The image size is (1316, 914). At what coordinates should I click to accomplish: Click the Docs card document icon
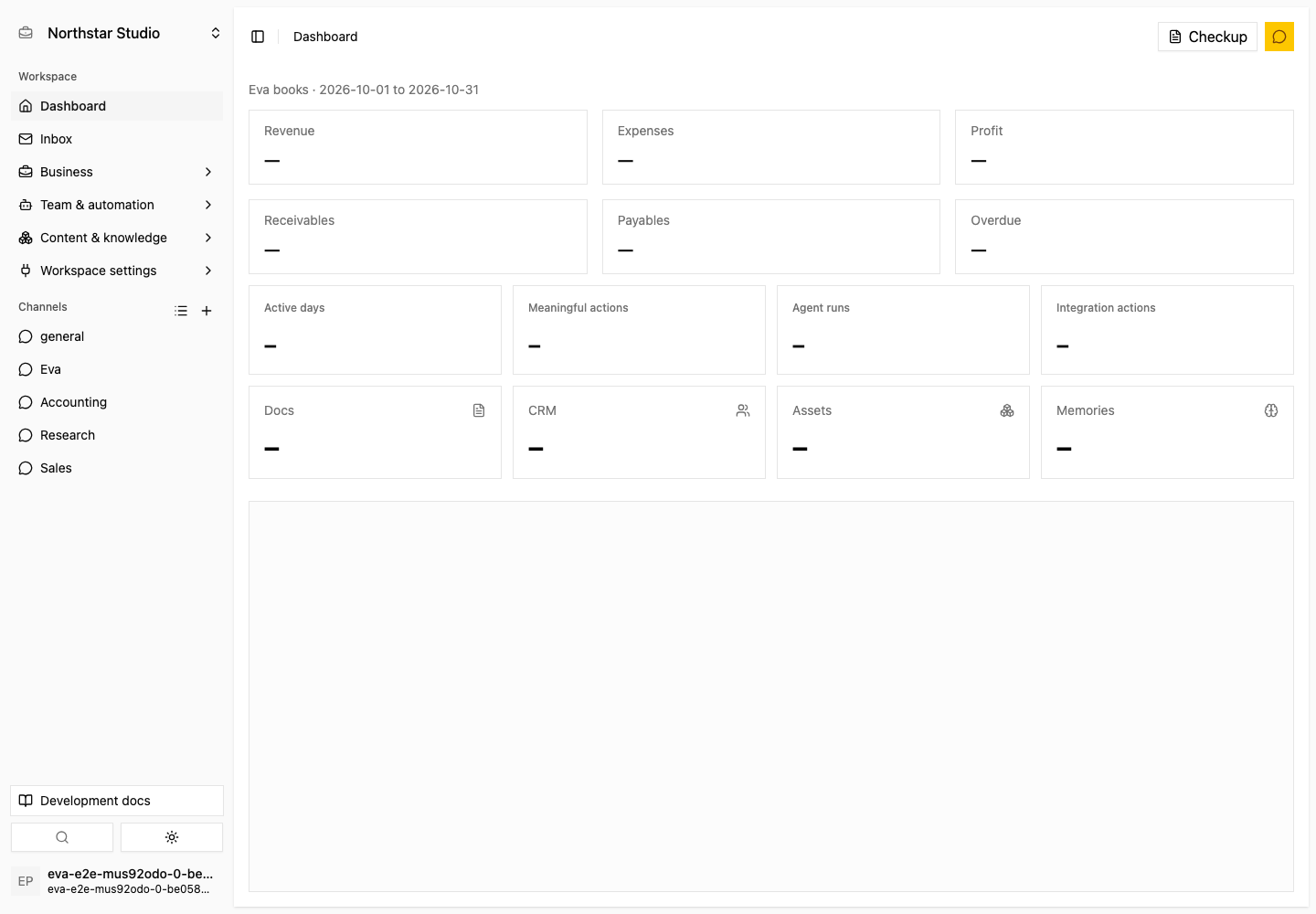tap(479, 410)
